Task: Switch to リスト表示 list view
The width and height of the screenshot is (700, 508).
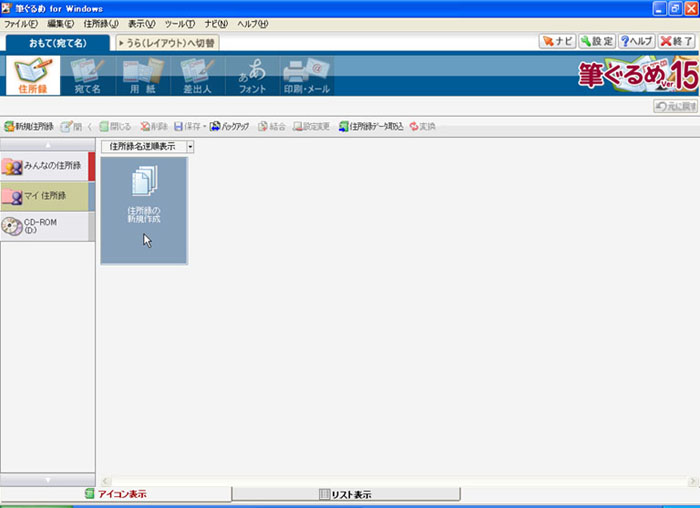Action: pyautogui.click(x=345, y=494)
